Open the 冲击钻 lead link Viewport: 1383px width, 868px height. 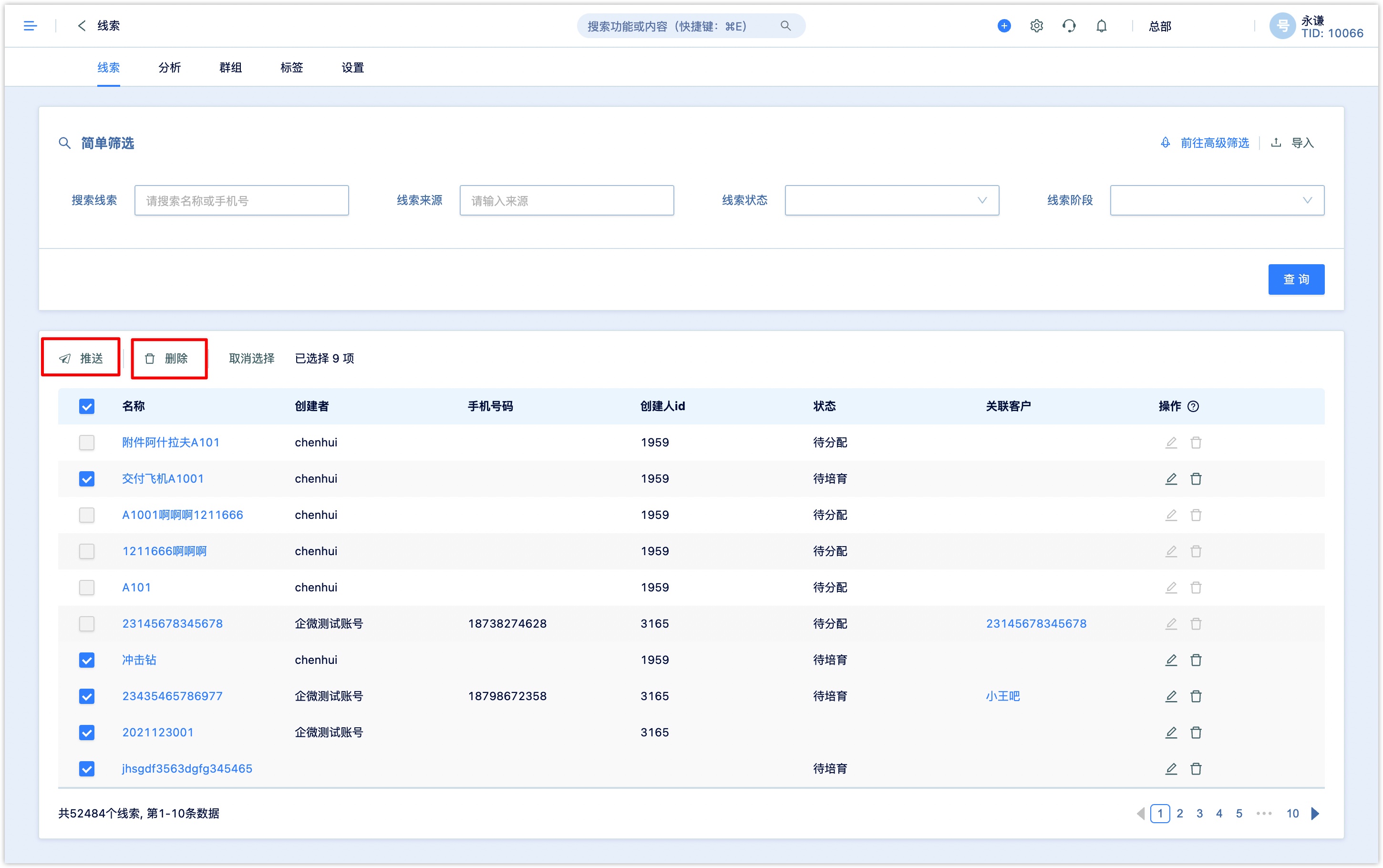(x=139, y=660)
